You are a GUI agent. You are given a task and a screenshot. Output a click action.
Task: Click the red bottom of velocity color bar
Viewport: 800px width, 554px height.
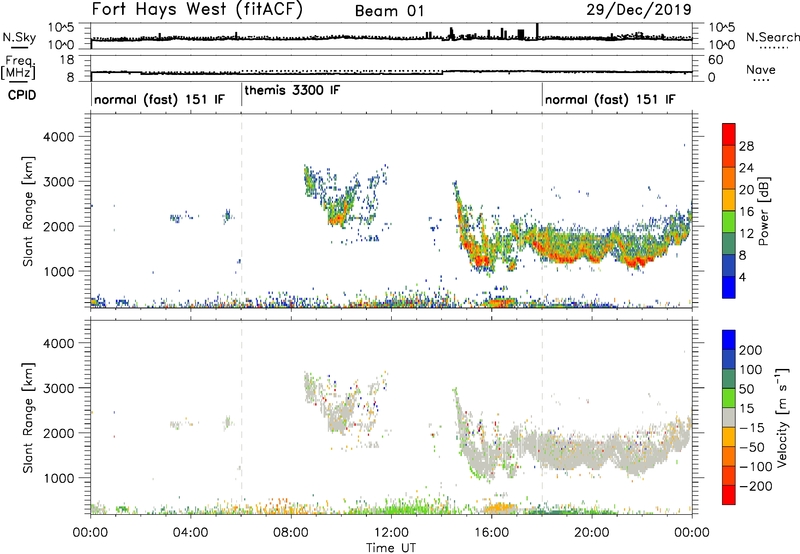(x=729, y=495)
